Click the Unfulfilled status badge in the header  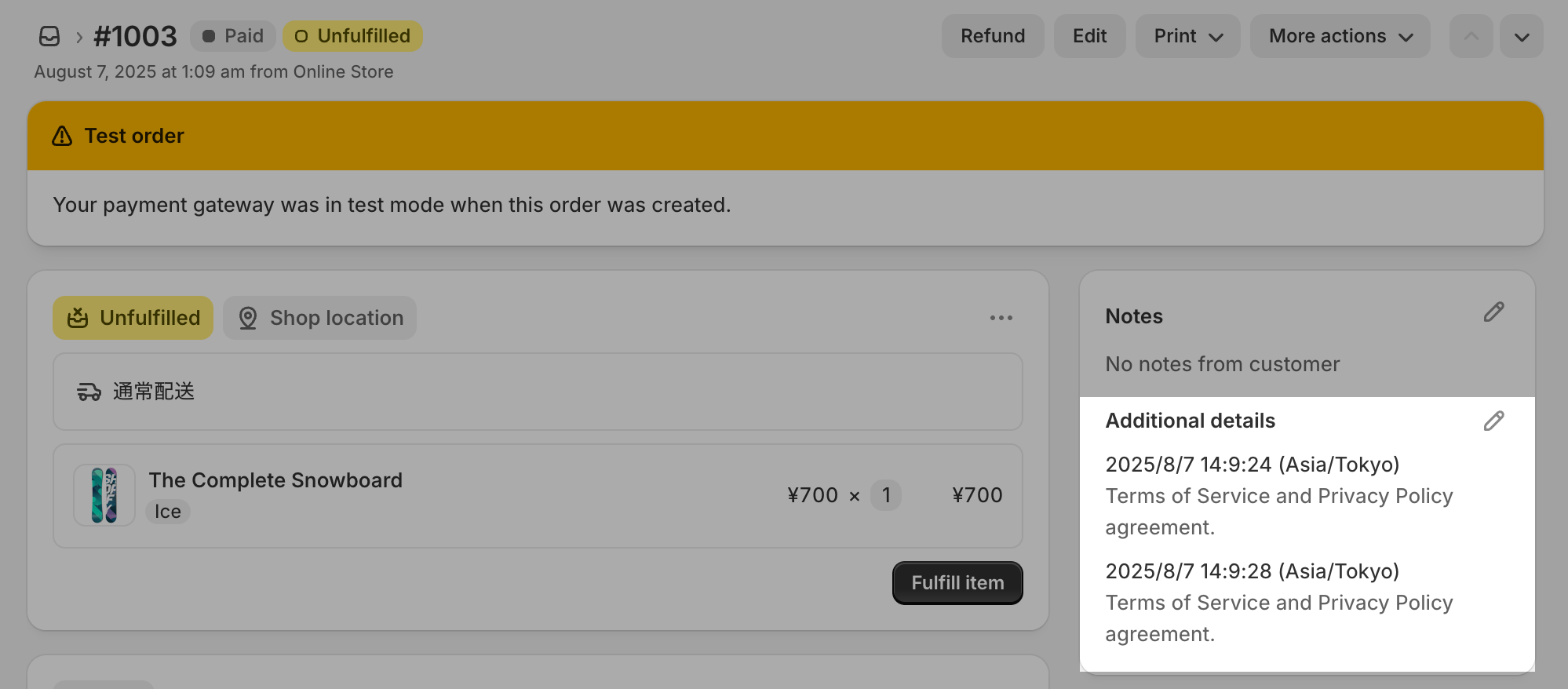coord(352,36)
